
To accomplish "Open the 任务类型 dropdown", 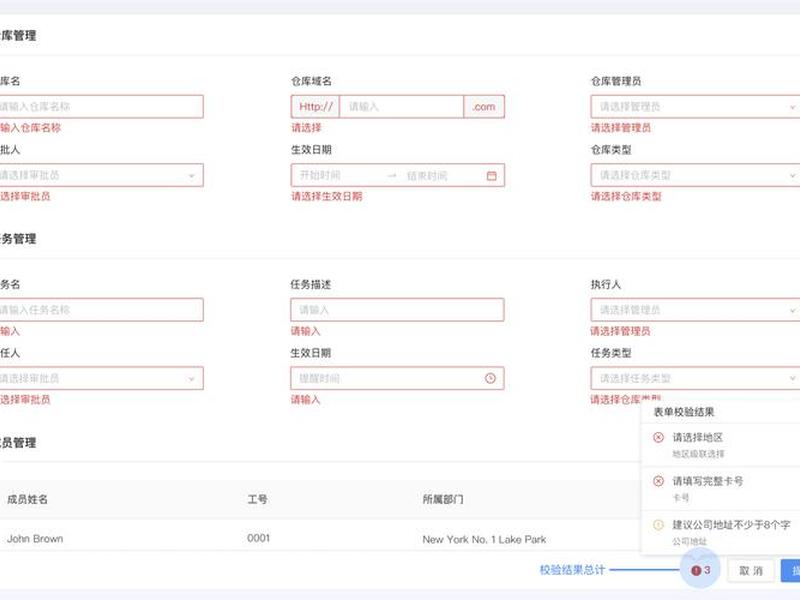I will point(695,378).
